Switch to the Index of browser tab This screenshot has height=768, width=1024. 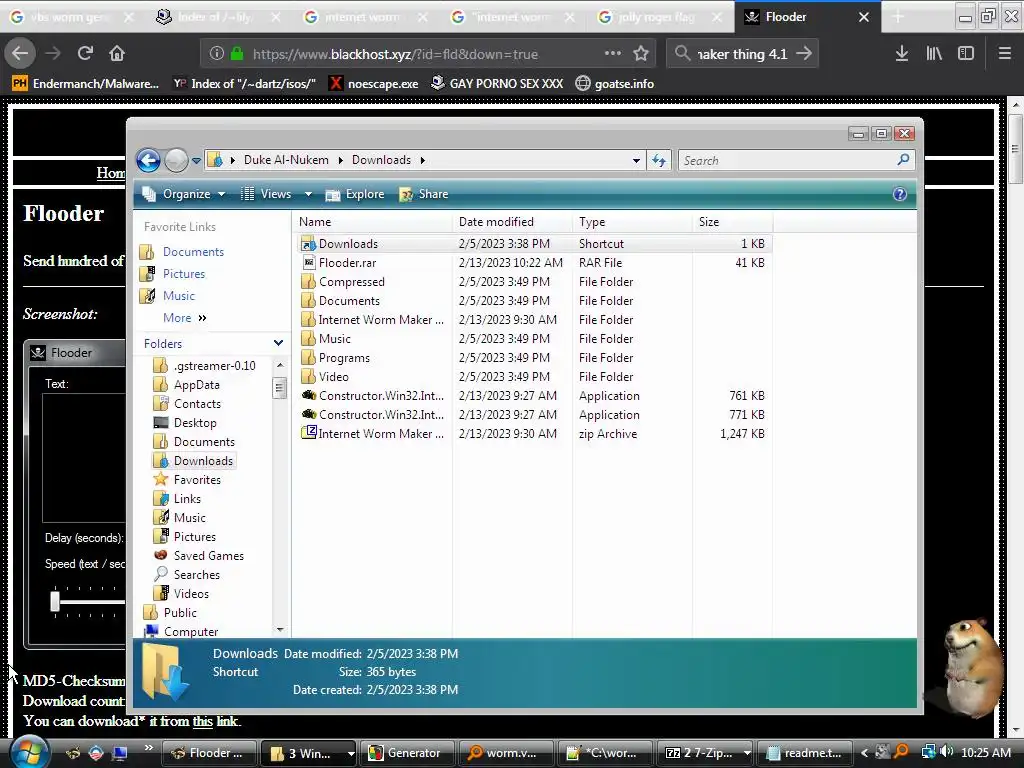pyautogui.click(x=216, y=17)
